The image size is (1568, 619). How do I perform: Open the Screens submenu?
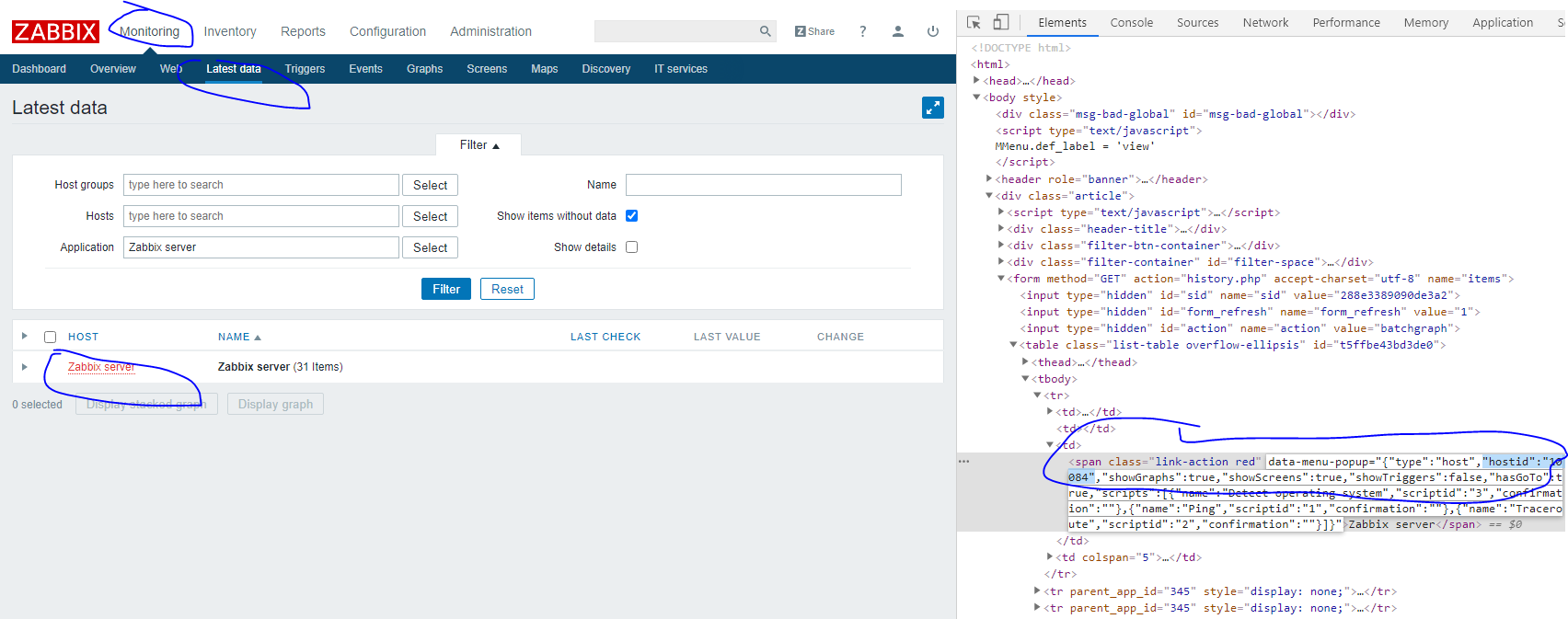(487, 69)
